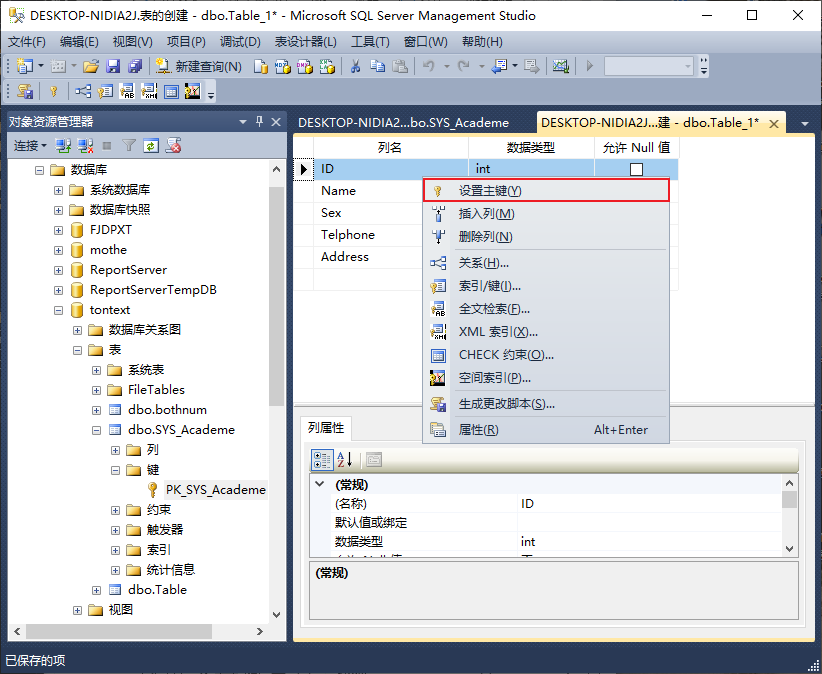822x674 pixels.
Task: Pin the Object Explorer panel
Action: [259, 122]
